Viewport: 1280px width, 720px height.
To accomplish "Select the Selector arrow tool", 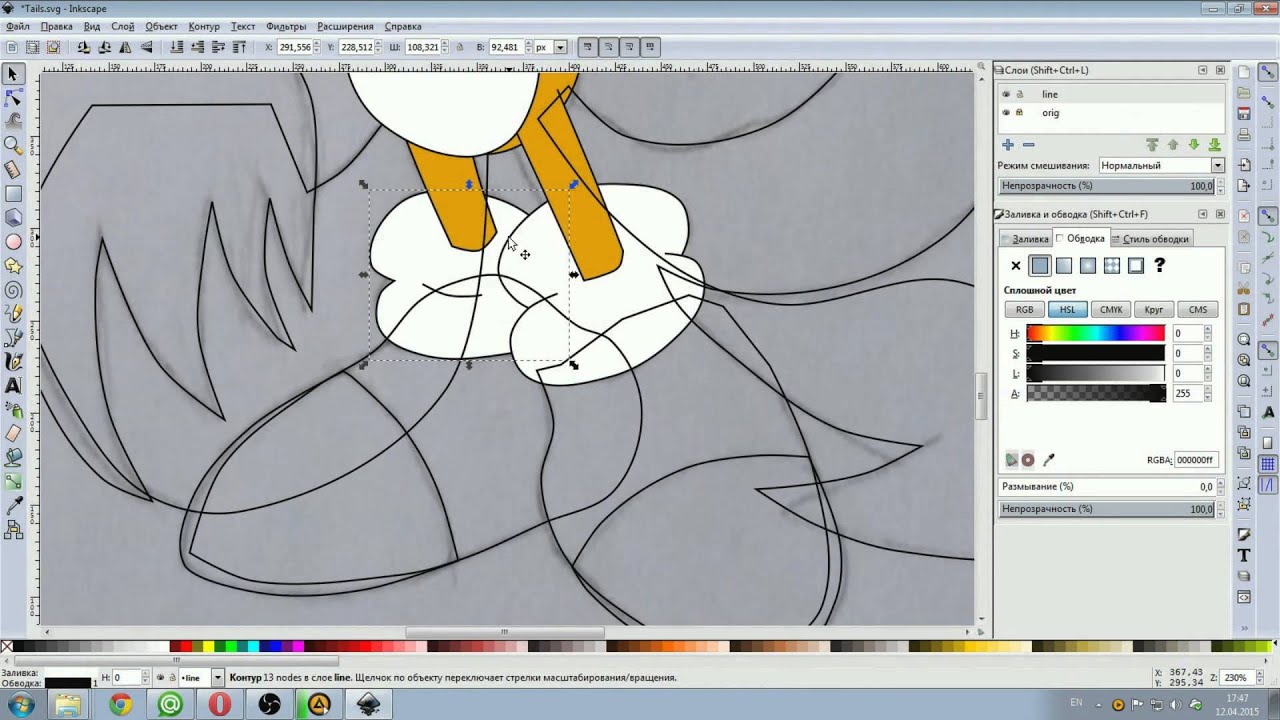I will point(13,73).
